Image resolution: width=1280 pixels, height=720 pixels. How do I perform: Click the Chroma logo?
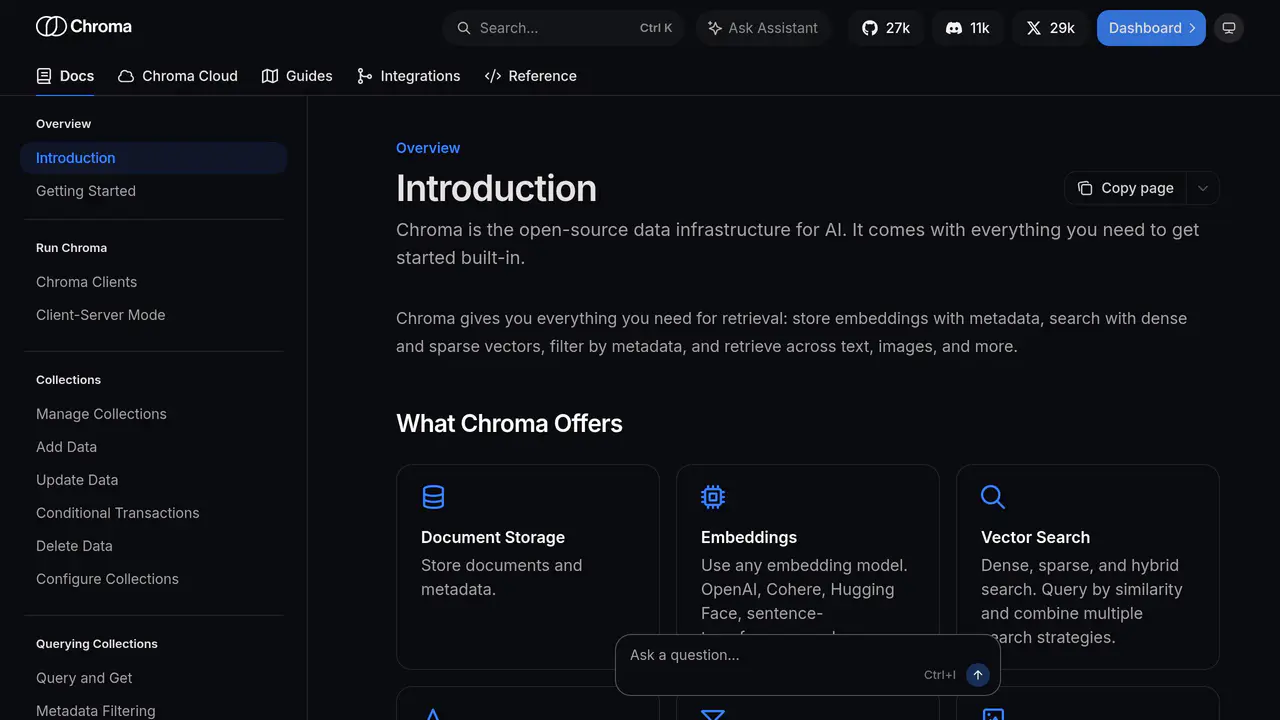click(x=84, y=27)
